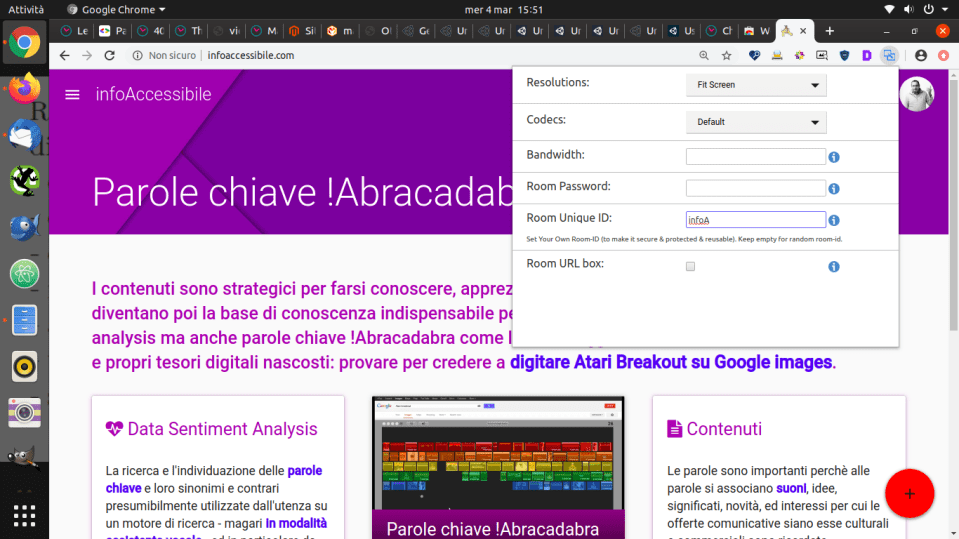Viewport: 959px width, 539px height.
Task: Reload the page with the refresh button
Action: click(109, 56)
